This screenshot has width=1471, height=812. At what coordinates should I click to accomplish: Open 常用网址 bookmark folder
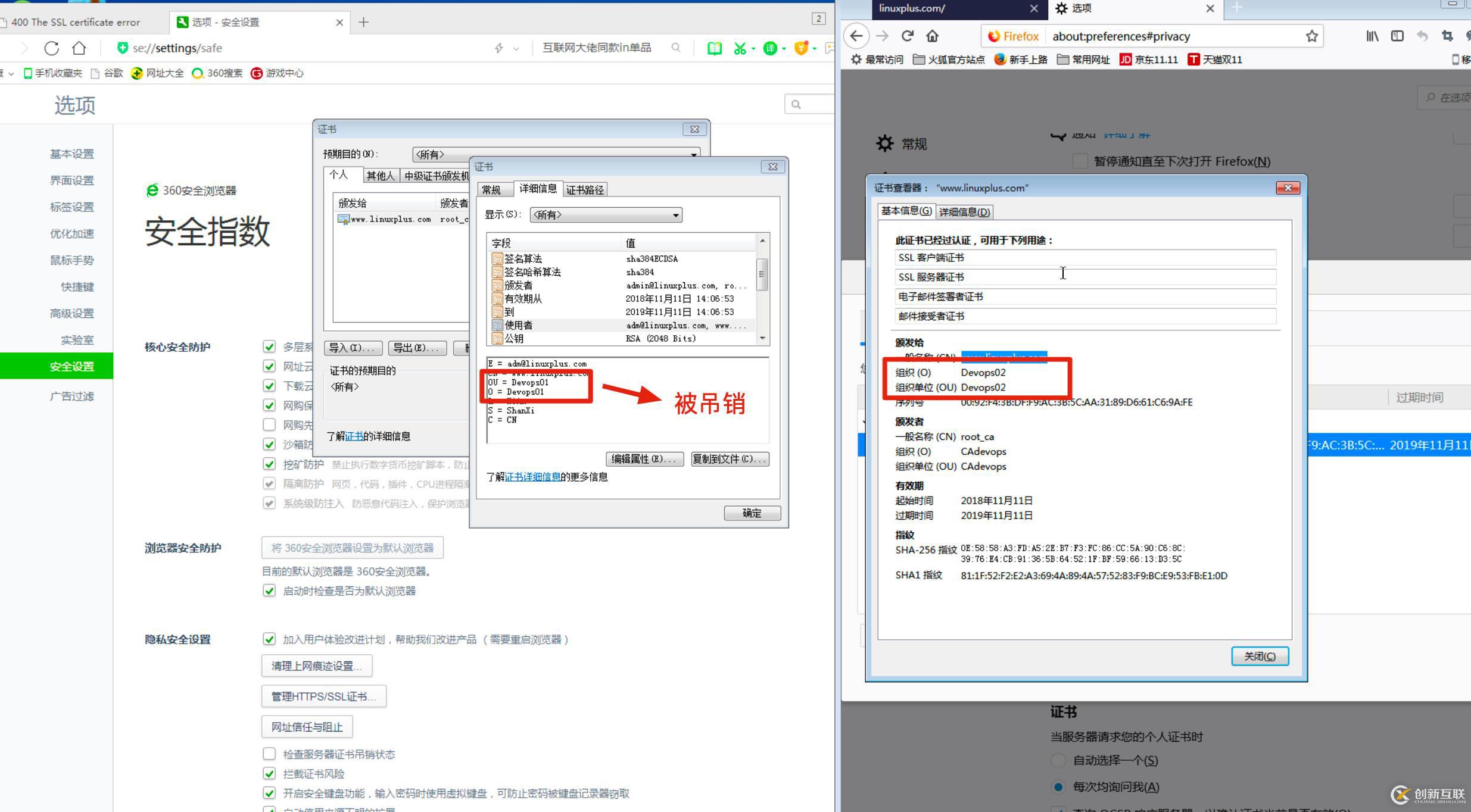click(x=1083, y=60)
